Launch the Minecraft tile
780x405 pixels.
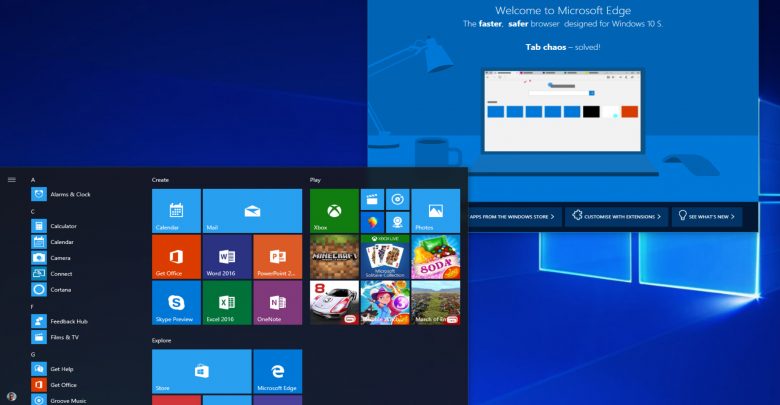pyautogui.click(x=334, y=257)
